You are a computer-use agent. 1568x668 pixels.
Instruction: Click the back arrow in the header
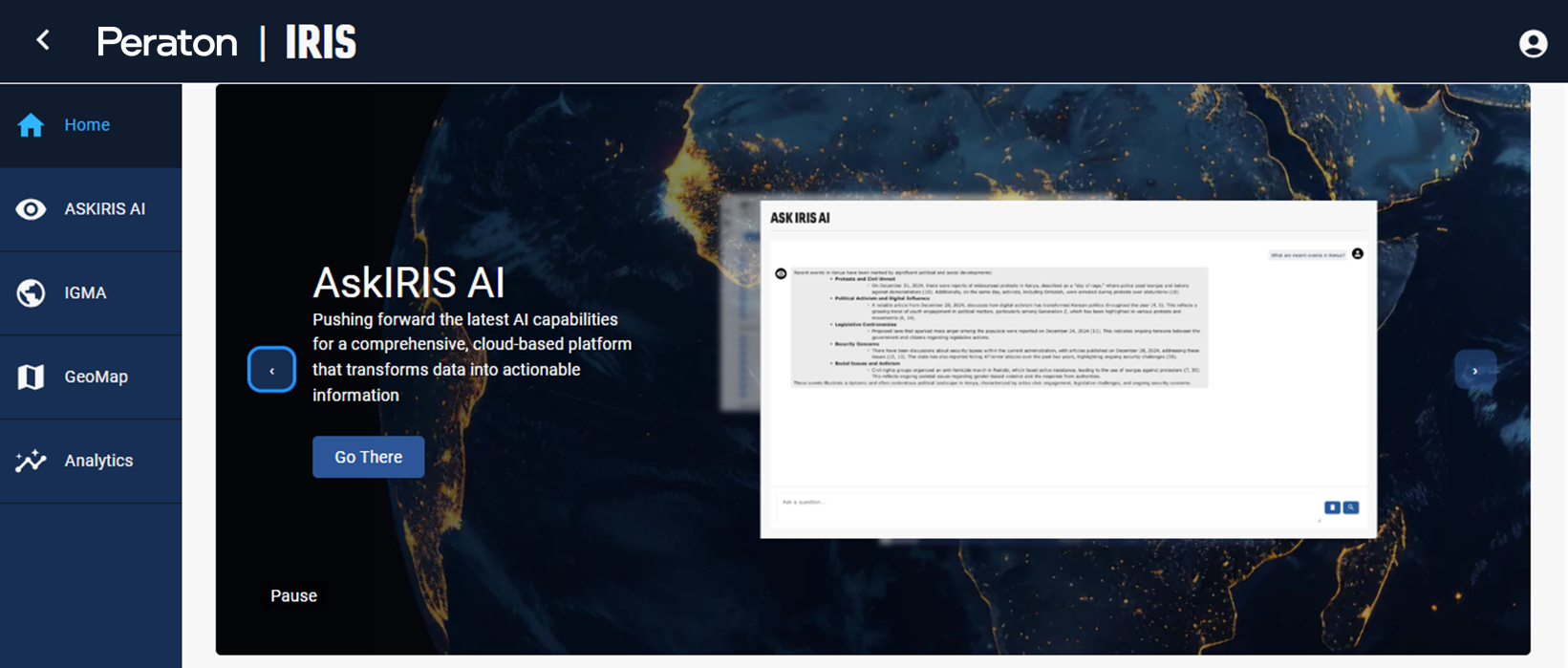43,40
